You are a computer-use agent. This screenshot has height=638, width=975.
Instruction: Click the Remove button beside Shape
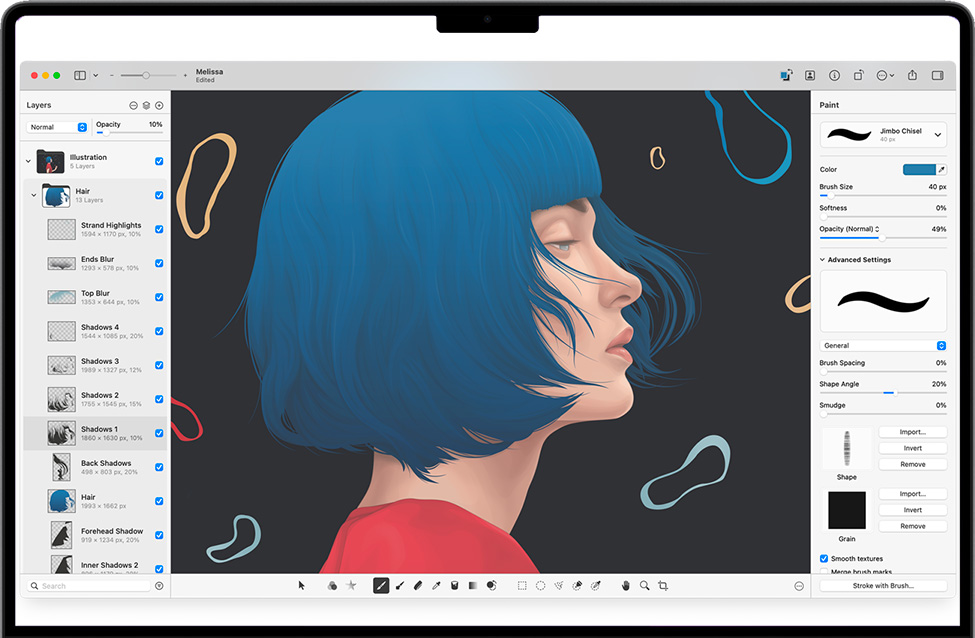point(913,464)
